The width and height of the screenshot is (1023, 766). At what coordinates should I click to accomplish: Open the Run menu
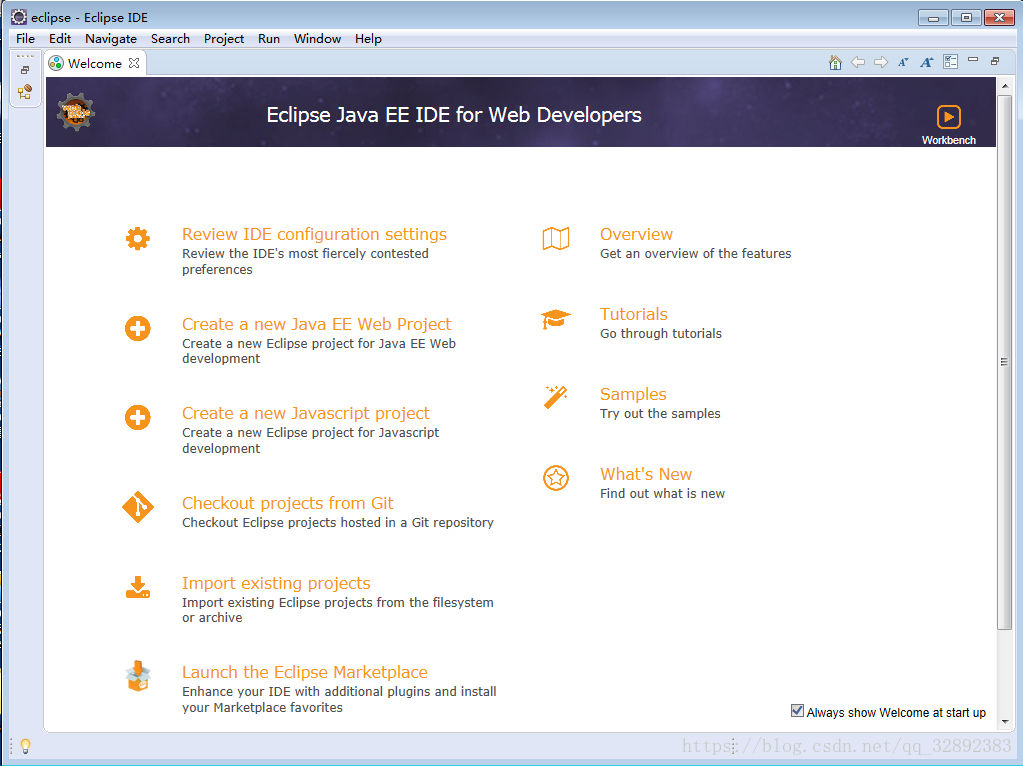(269, 38)
